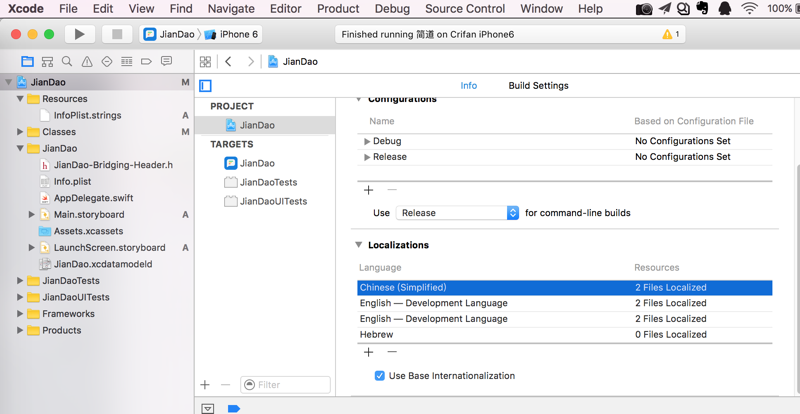Click the yellow warning indicator in activity bar
The height and width of the screenshot is (414, 800).
(x=669, y=34)
